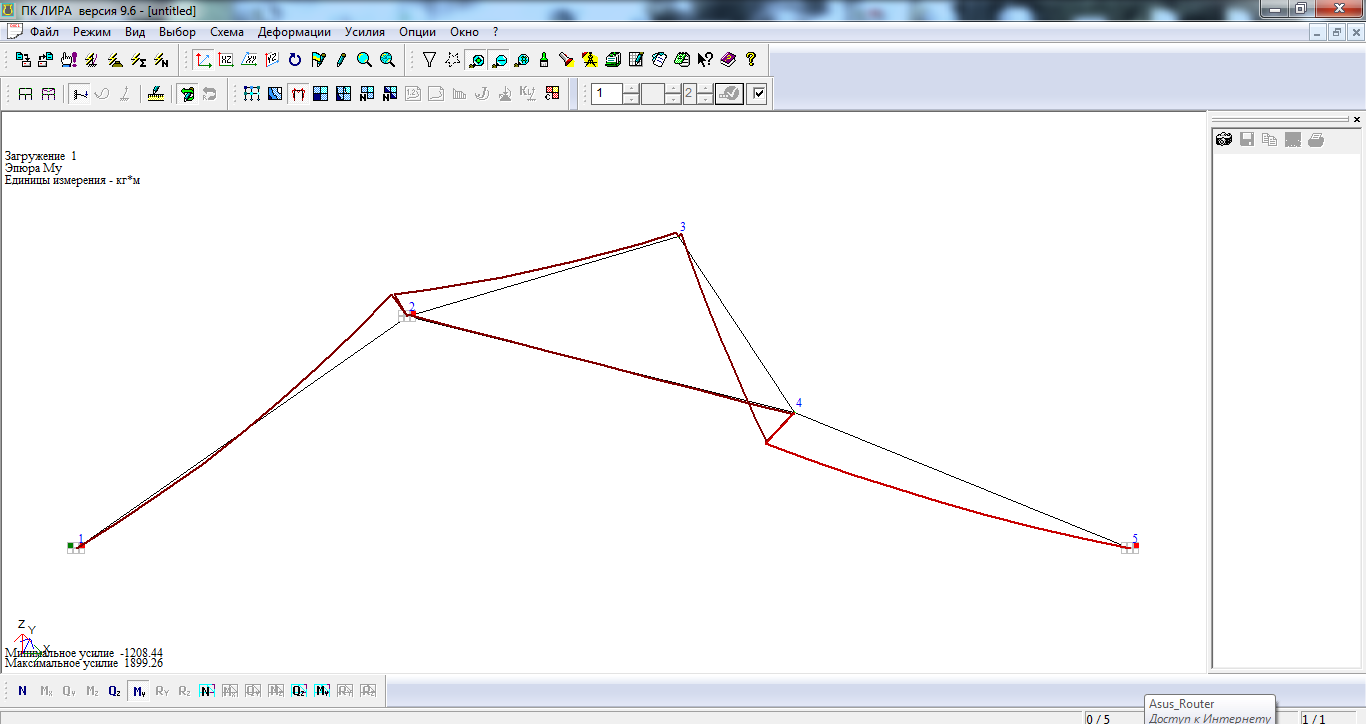Close the side panel with its X
The image size is (1368, 724).
pyautogui.click(x=1357, y=119)
